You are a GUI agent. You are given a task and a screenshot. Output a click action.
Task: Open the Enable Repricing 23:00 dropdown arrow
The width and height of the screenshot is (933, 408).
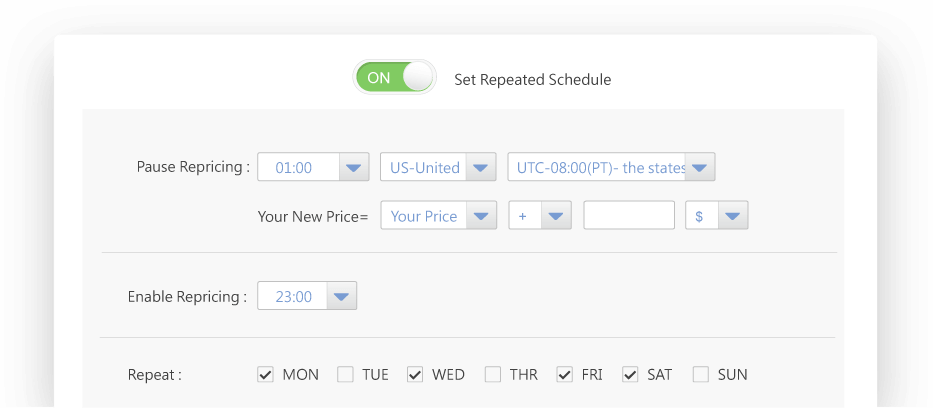click(342, 296)
